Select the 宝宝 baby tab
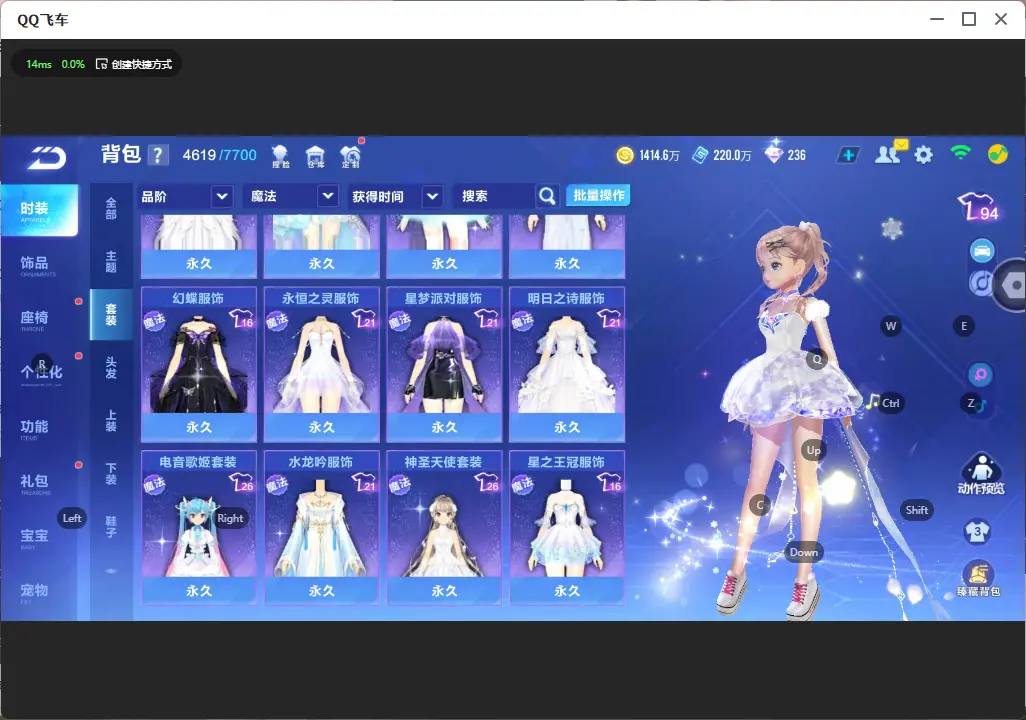Screen dimensions: 1026x720 pyautogui.click(x=39, y=537)
